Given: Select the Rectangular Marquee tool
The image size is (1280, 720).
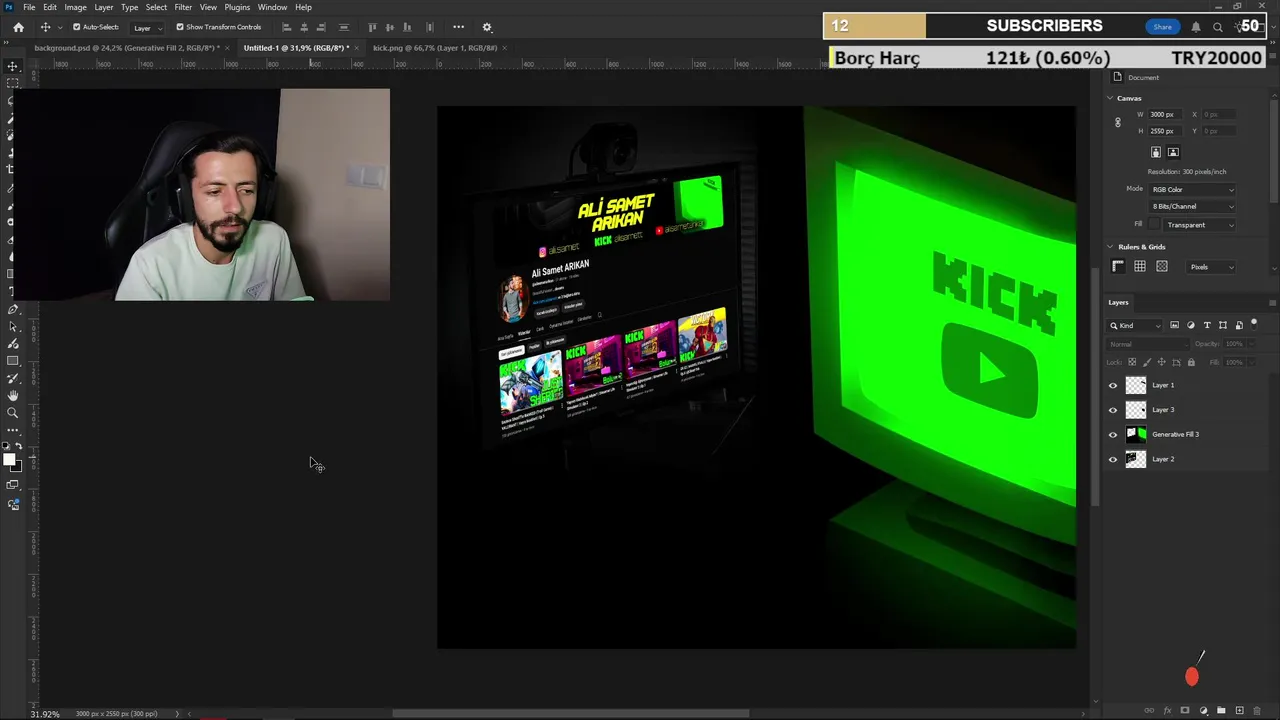Looking at the screenshot, I should click(x=12, y=83).
